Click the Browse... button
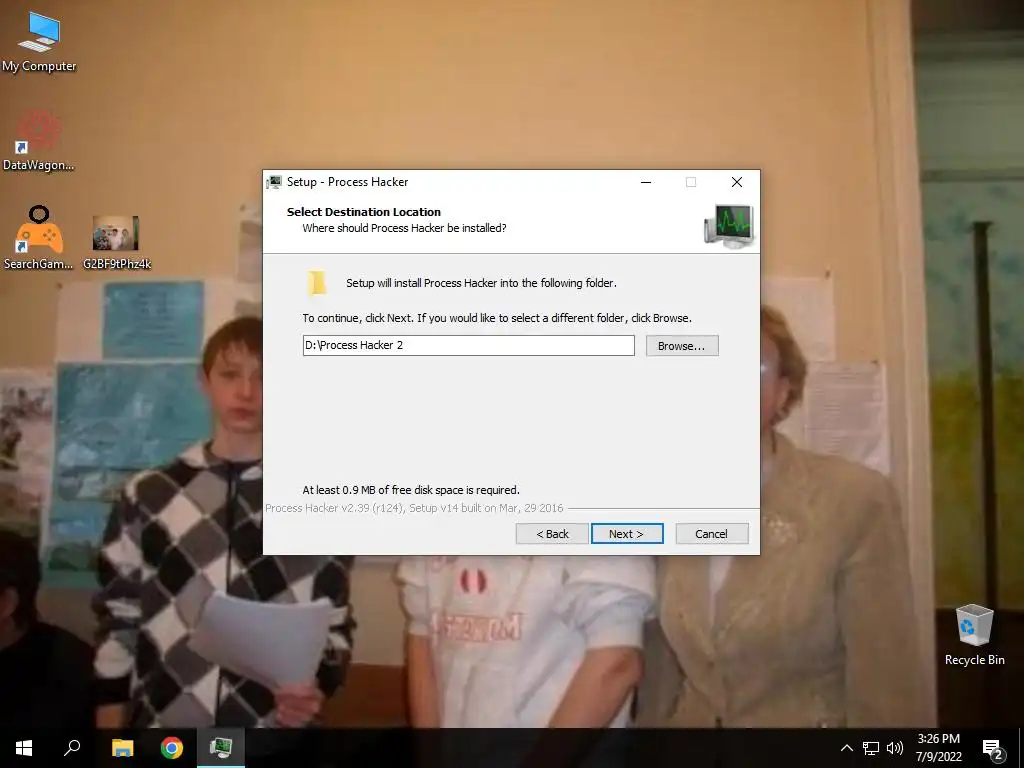 682,345
